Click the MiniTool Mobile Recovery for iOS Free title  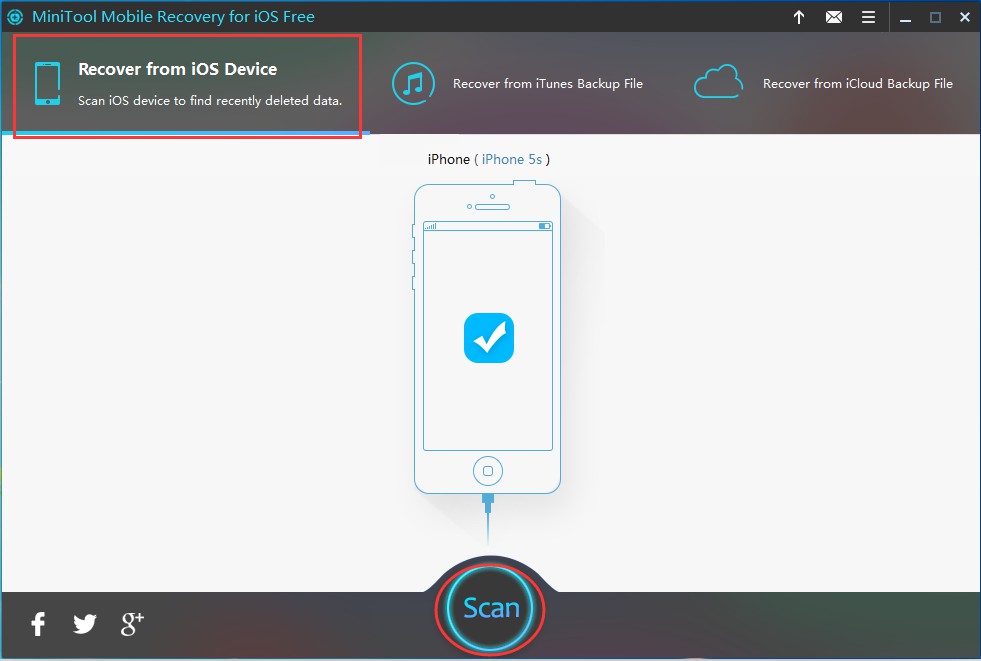[x=173, y=17]
